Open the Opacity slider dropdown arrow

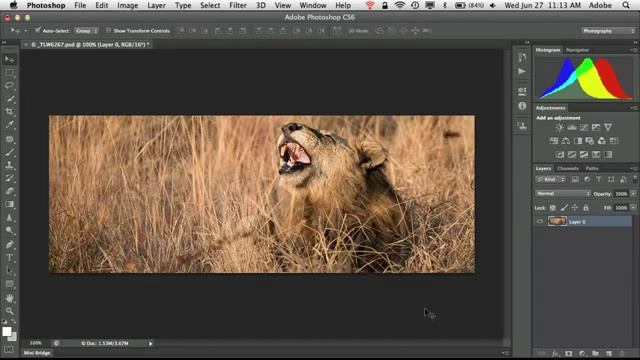[633, 193]
